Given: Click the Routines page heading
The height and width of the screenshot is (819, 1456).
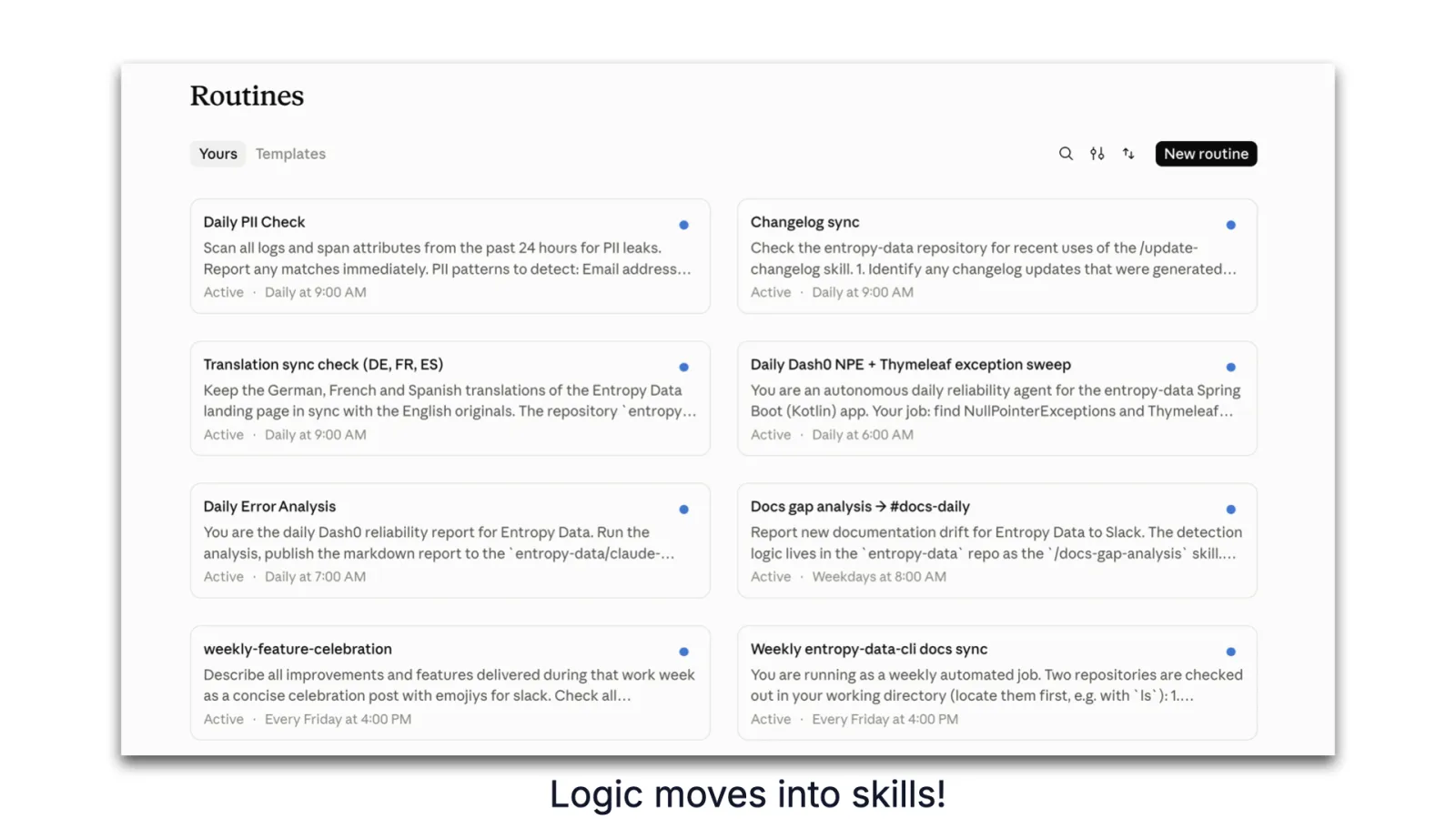Looking at the screenshot, I should point(247,96).
